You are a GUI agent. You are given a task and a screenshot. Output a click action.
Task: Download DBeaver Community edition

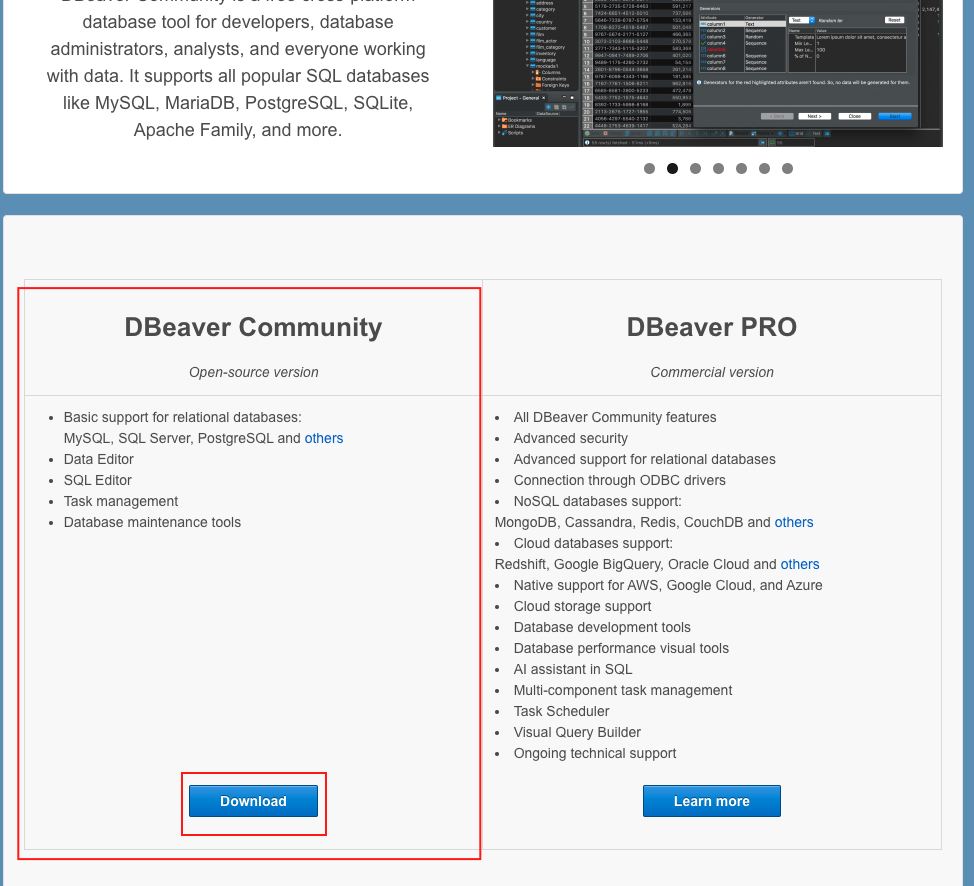[x=253, y=801]
